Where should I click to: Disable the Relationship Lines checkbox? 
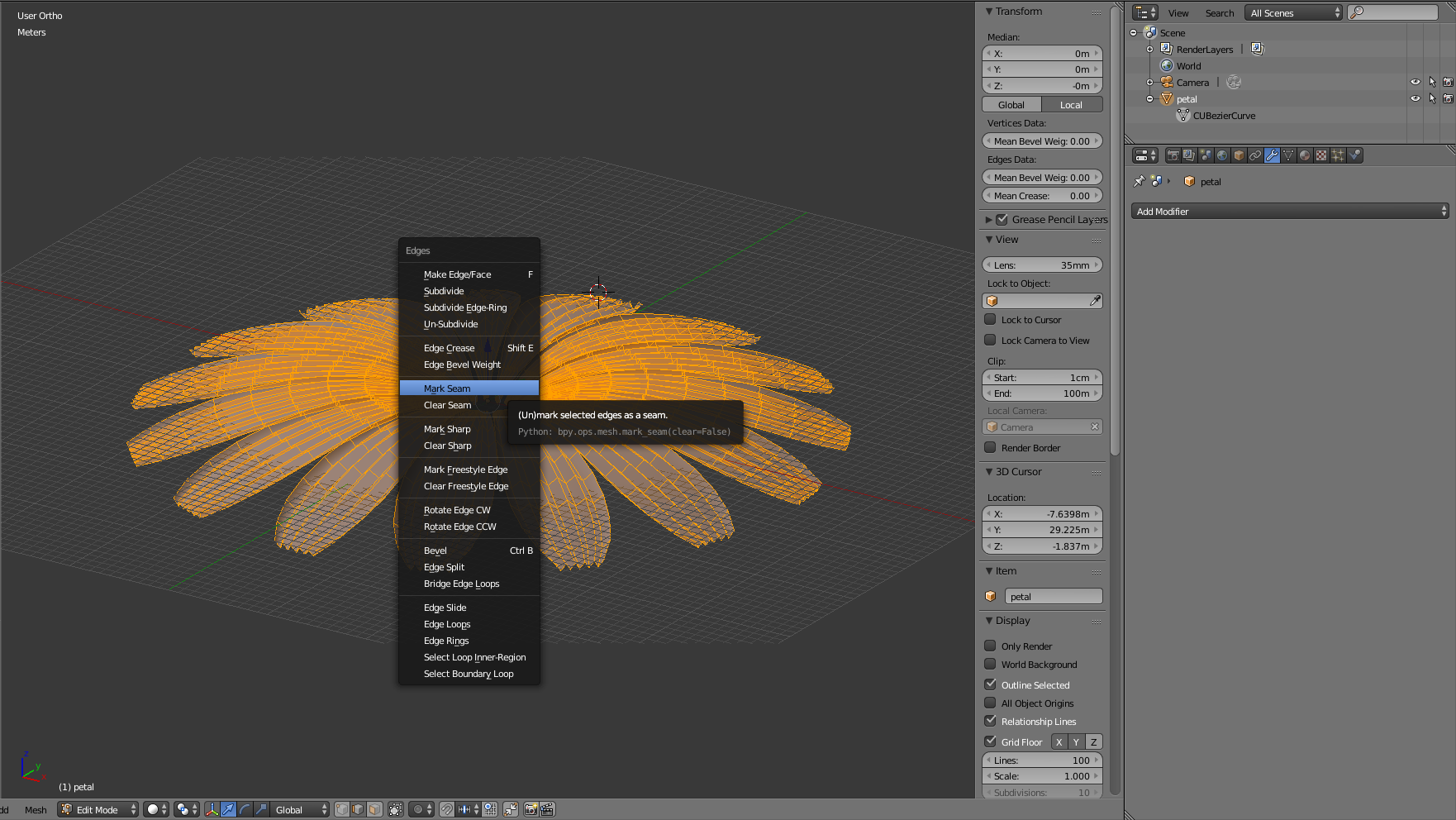point(990,721)
